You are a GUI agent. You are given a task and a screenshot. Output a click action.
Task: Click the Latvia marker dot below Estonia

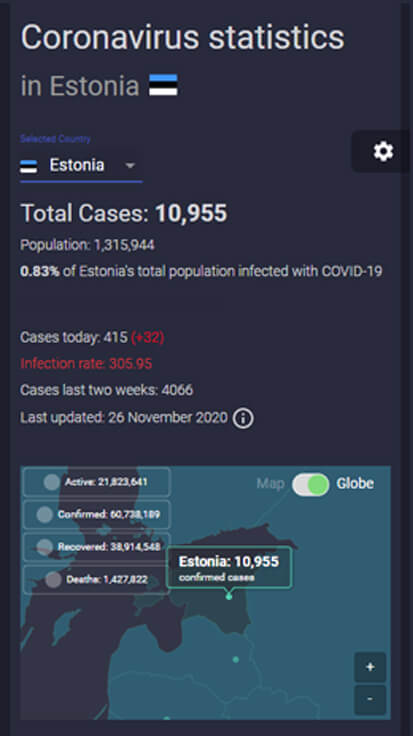click(x=236, y=659)
